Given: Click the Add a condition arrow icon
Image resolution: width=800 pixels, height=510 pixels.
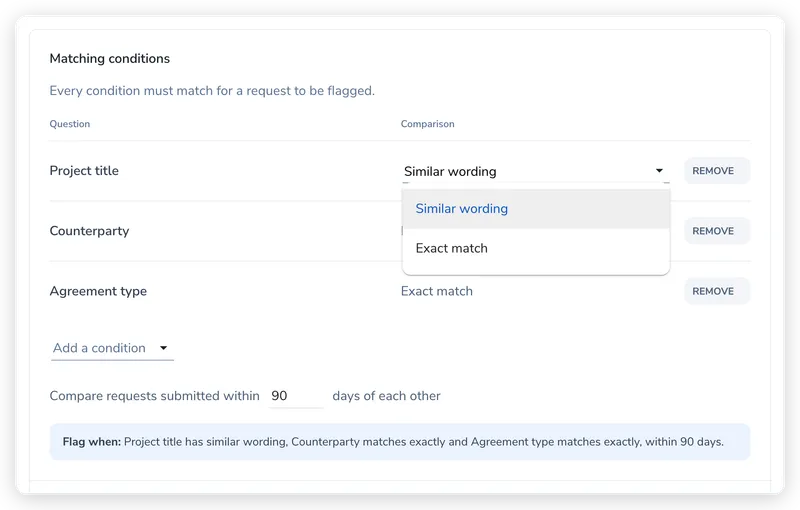Looking at the screenshot, I should coord(163,348).
